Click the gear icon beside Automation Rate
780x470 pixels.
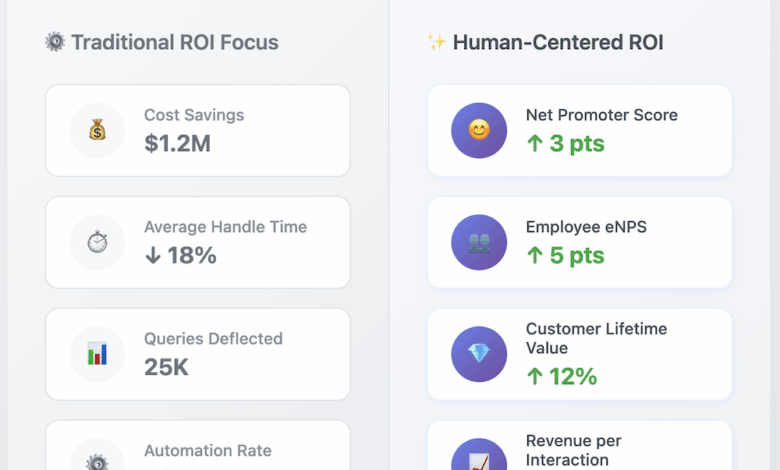coord(97,461)
